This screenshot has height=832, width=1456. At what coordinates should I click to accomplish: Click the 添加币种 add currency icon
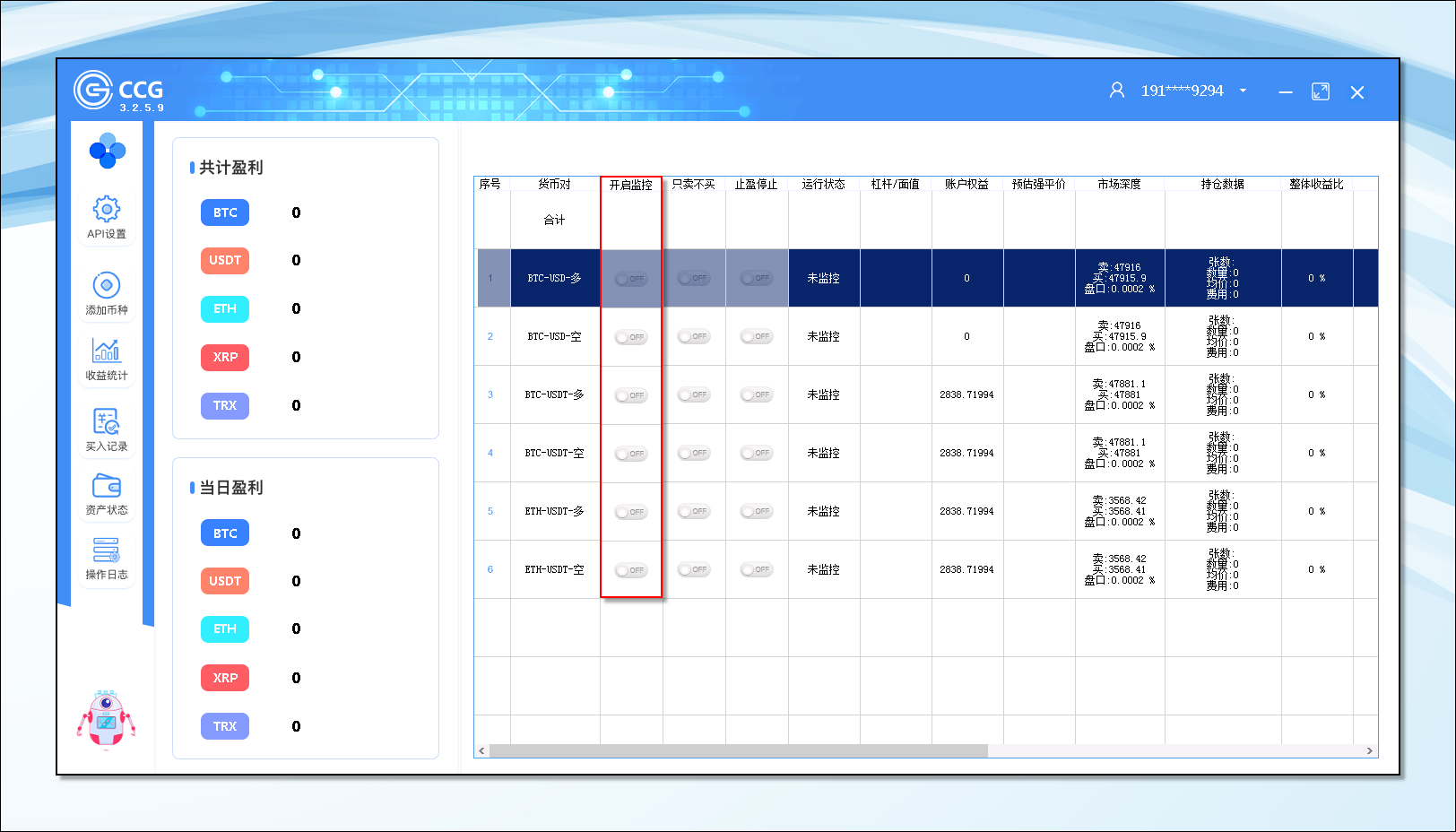point(106,286)
